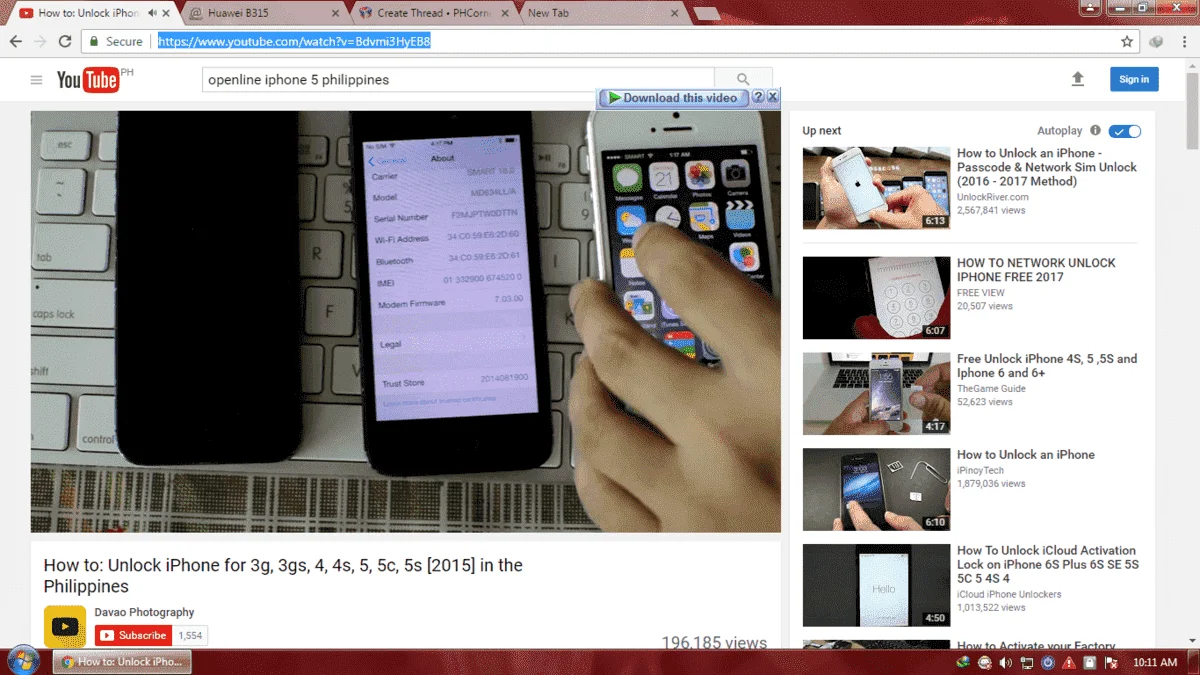Click the red warning triangle tray icon
The height and width of the screenshot is (675, 1200).
pyautogui.click(x=1069, y=662)
